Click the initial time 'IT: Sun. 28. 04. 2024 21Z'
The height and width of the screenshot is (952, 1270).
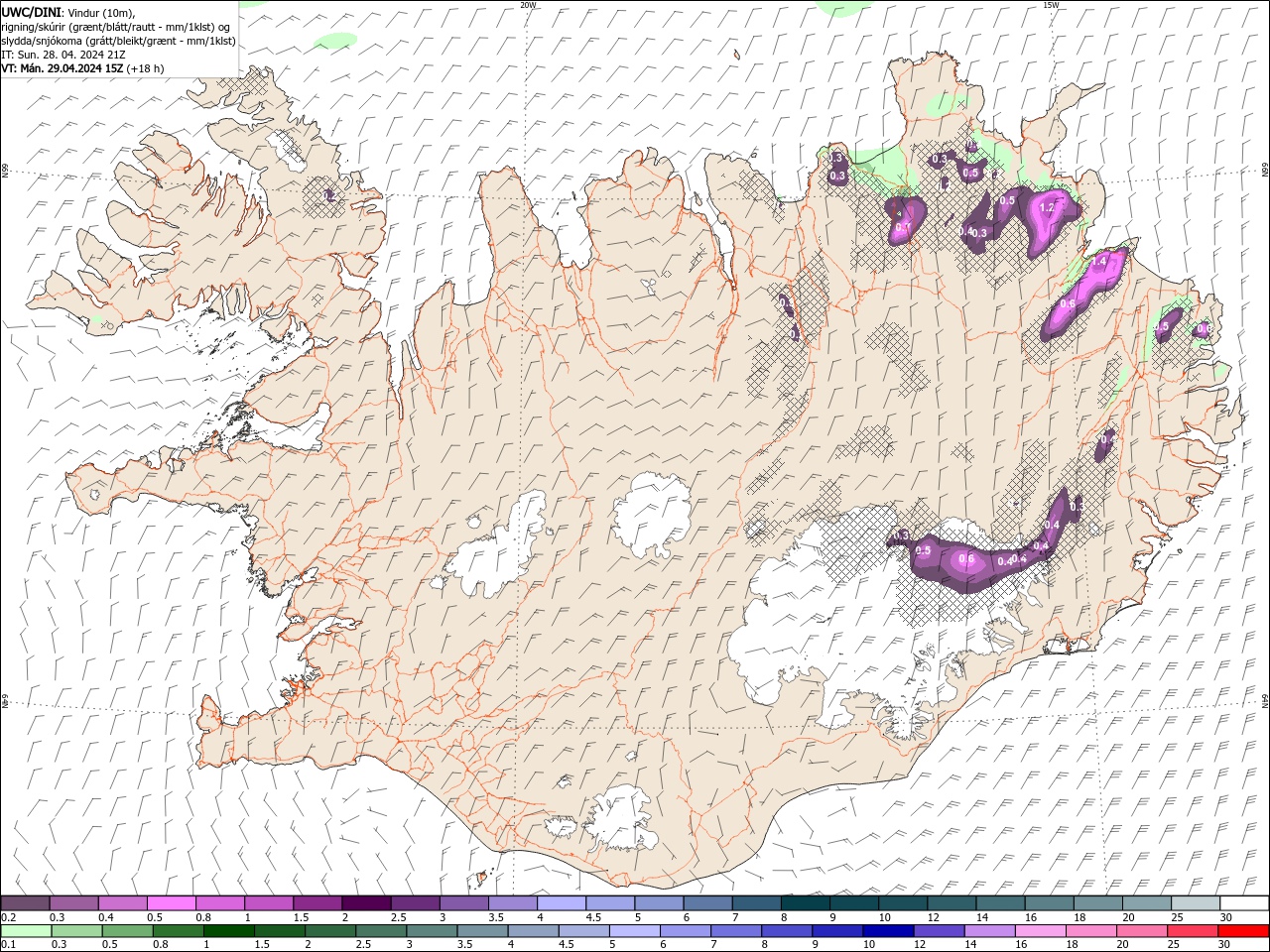coord(63,54)
